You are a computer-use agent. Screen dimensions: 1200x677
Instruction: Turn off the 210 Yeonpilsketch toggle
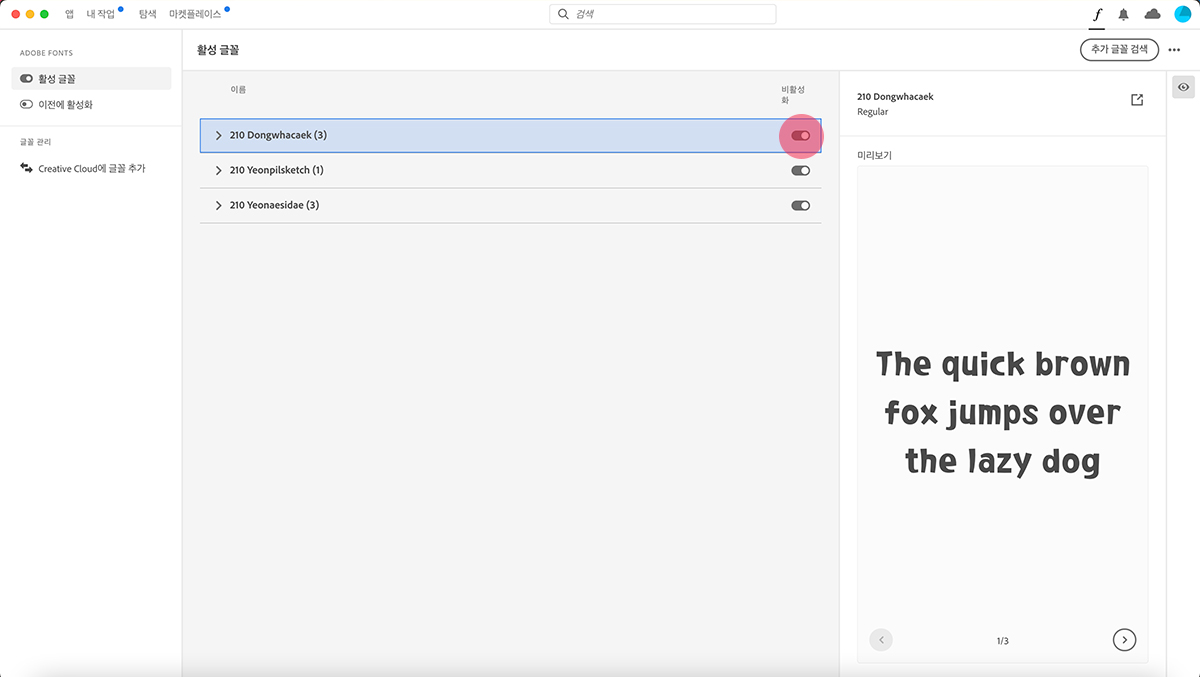801,170
